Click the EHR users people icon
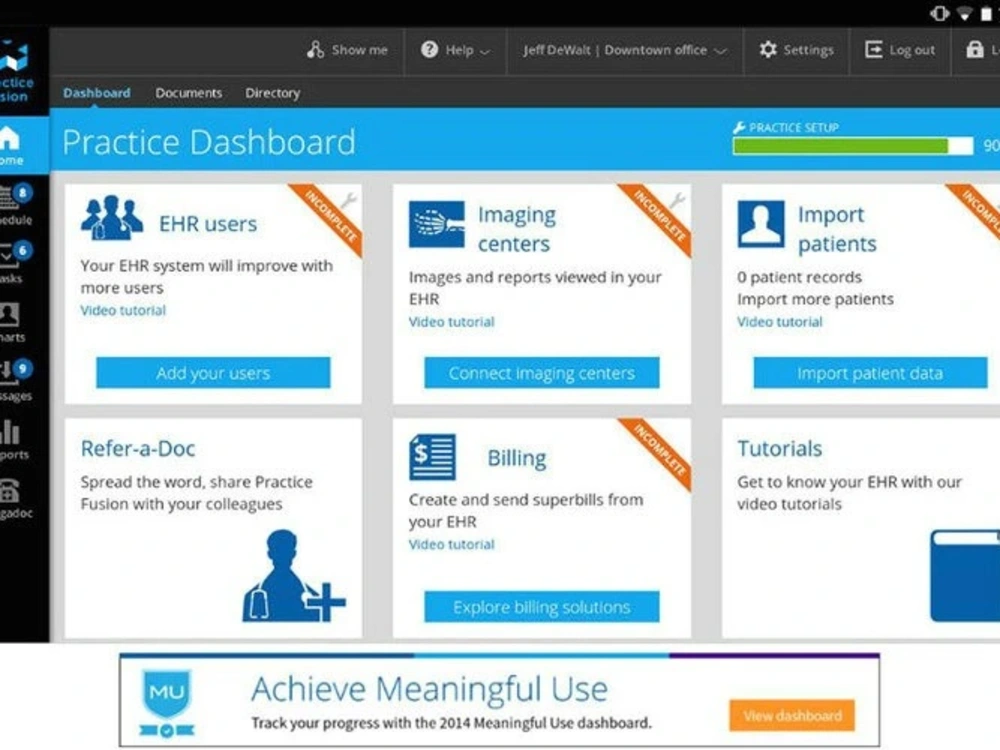Viewport: 1000px width, 750px height. click(112, 217)
